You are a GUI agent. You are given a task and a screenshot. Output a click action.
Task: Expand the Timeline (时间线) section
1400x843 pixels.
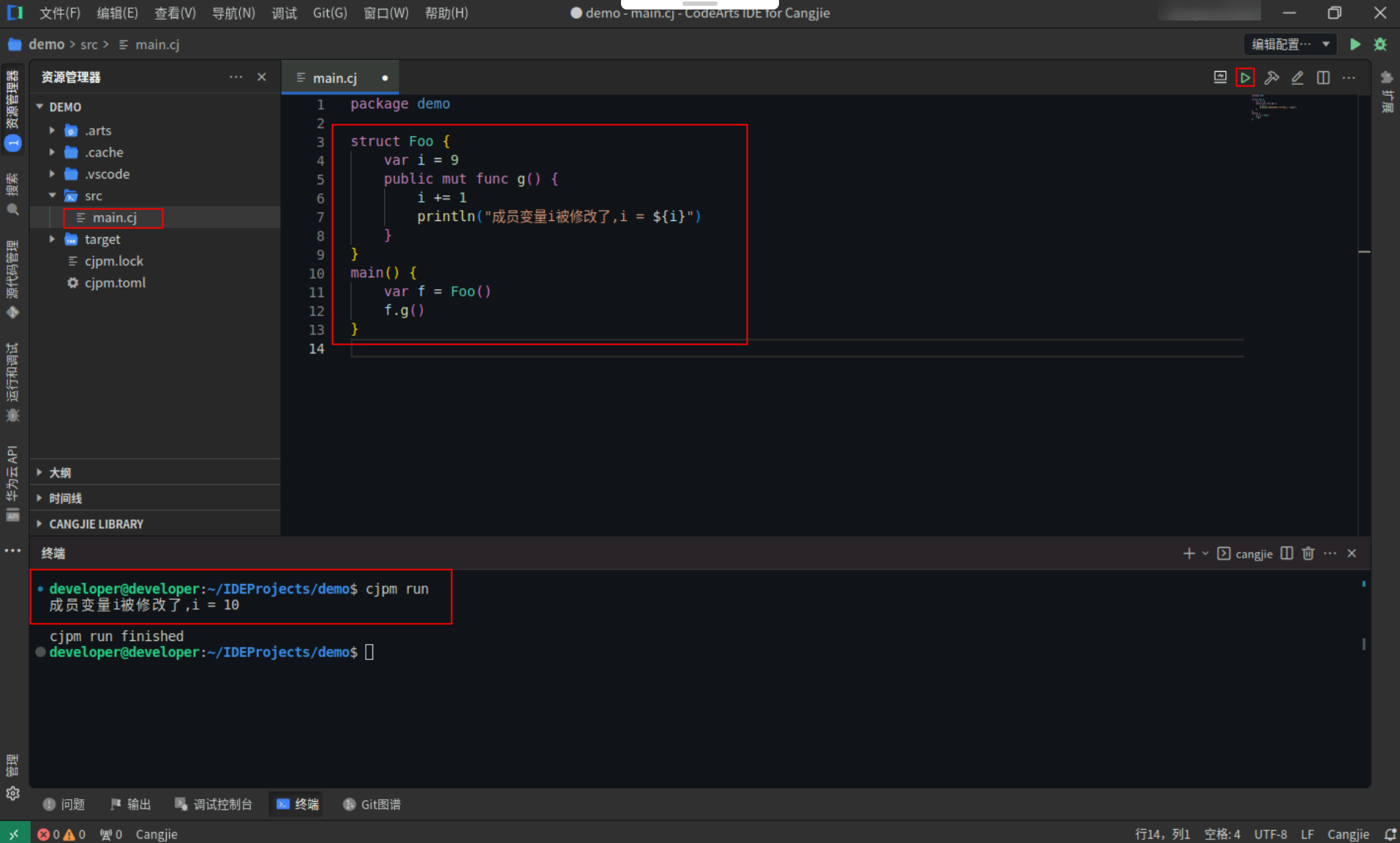point(155,498)
